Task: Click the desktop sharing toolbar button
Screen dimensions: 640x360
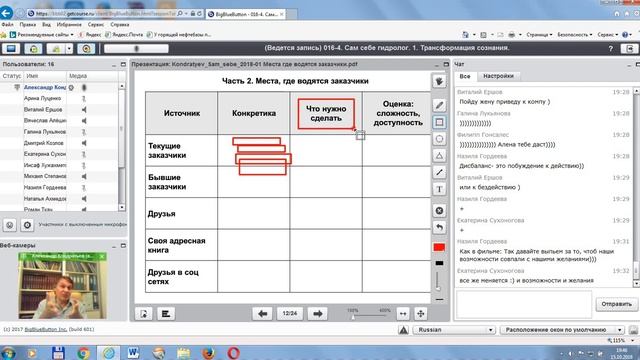Action: tap(11, 49)
